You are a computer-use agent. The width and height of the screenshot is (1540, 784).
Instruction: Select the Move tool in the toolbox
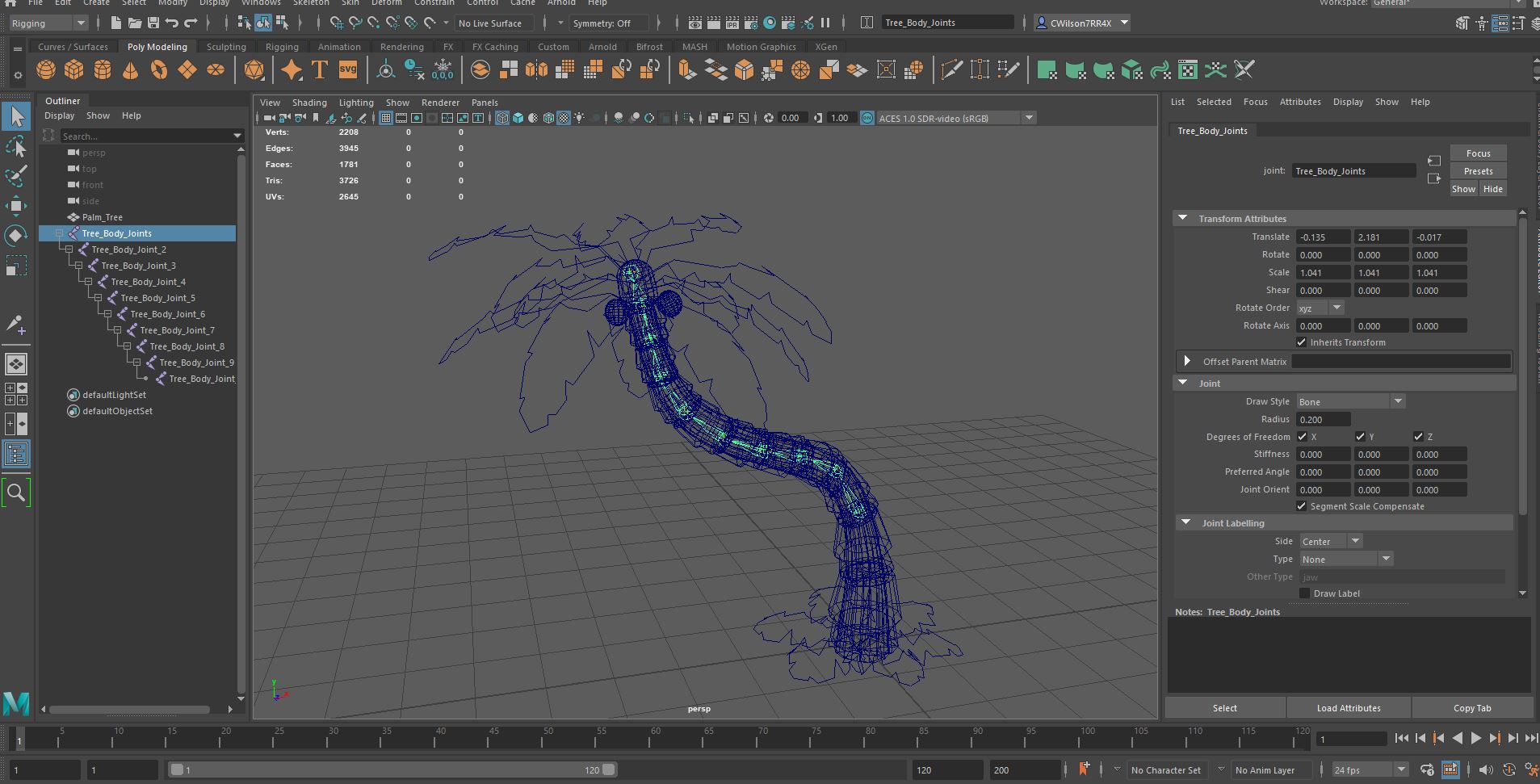(16, 205)
